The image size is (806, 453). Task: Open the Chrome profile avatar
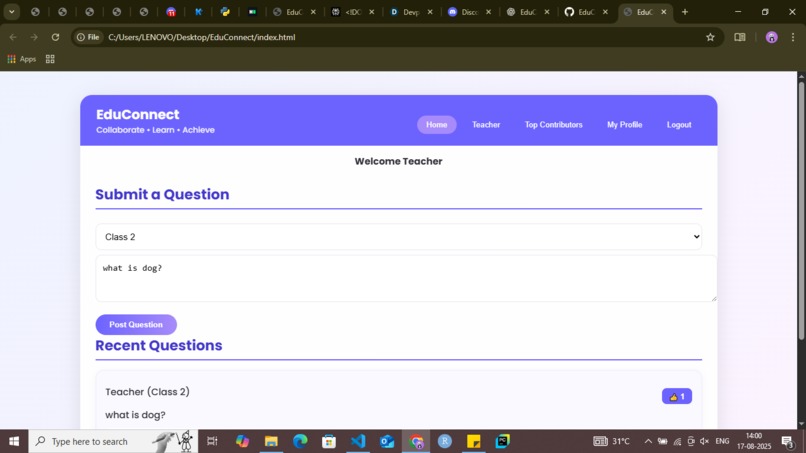click(x=772, y=37)
